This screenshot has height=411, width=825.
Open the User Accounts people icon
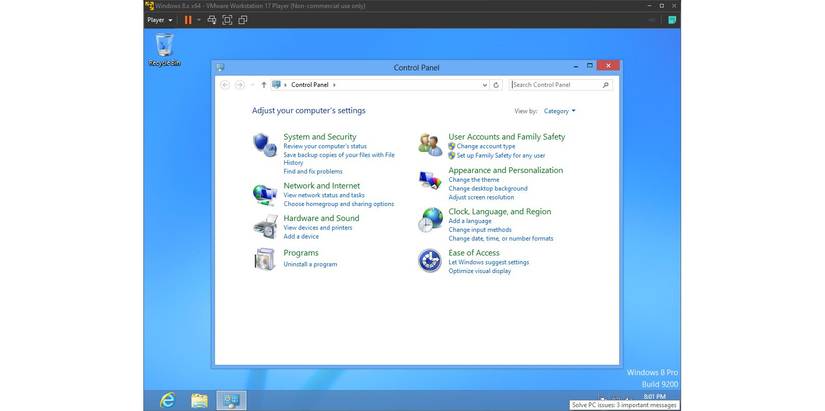pyautogui.click(x=430, y=145)
